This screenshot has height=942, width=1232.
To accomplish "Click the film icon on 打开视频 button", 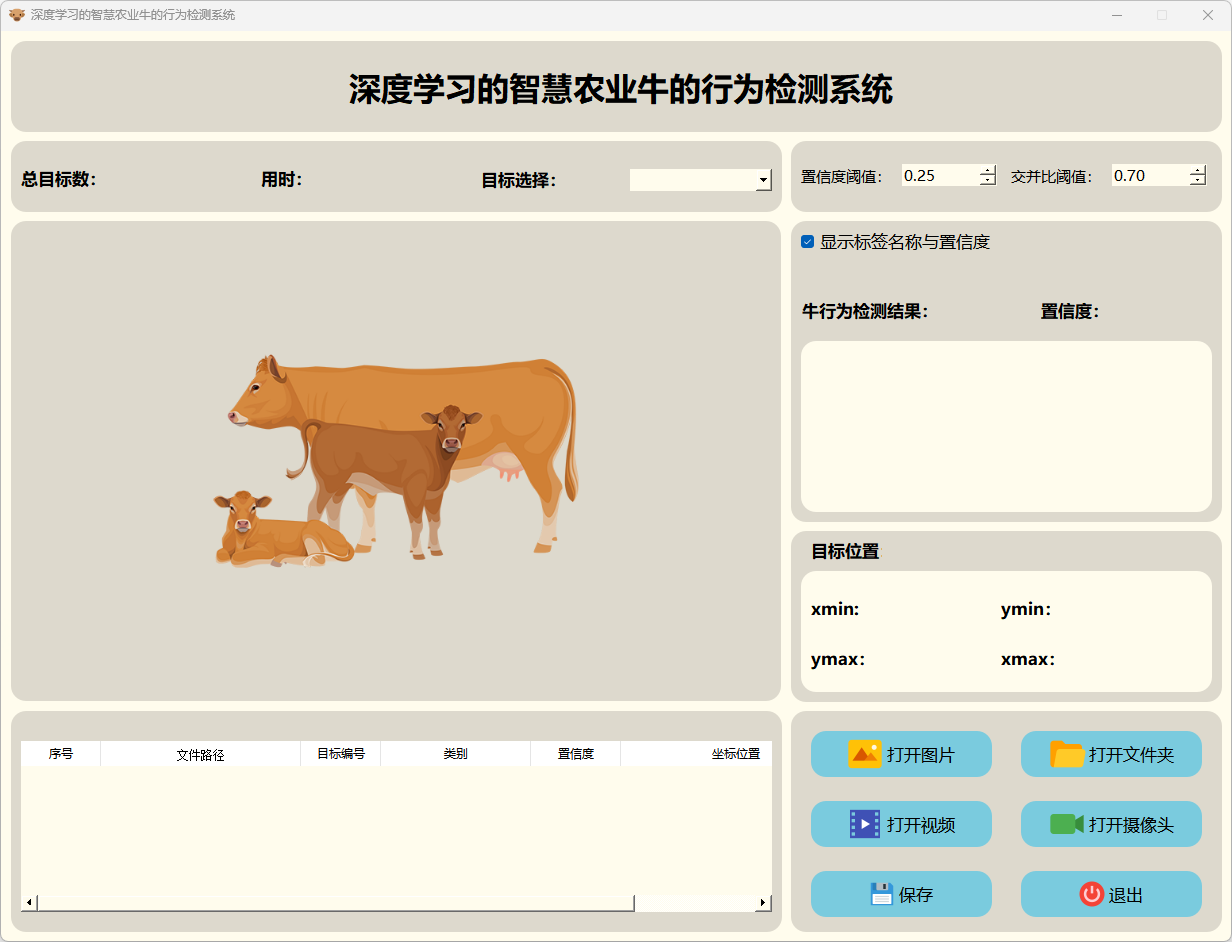I will [865, 824].
